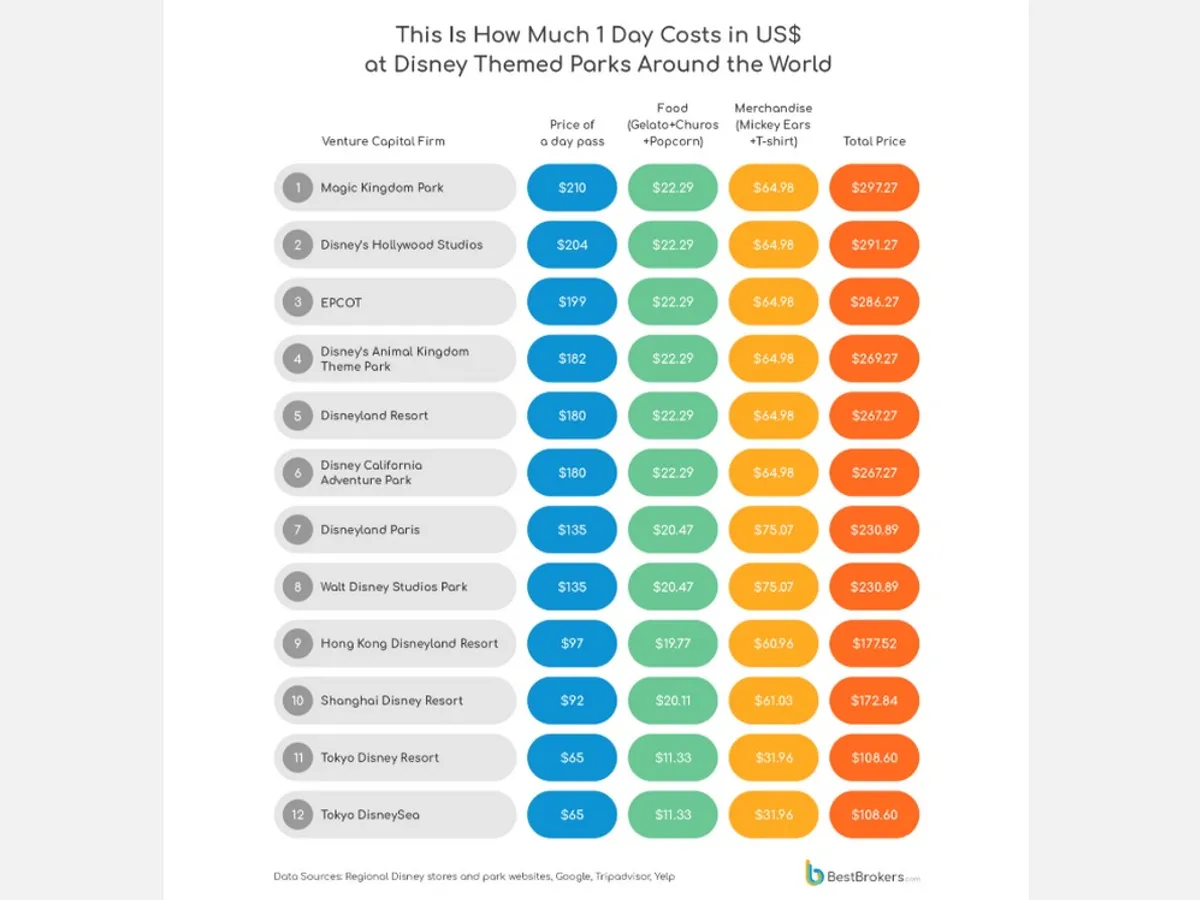Click the number 2 circle badge
Image resolution: width=1200 pixels, height=900 pixels.
coord(297,245)
